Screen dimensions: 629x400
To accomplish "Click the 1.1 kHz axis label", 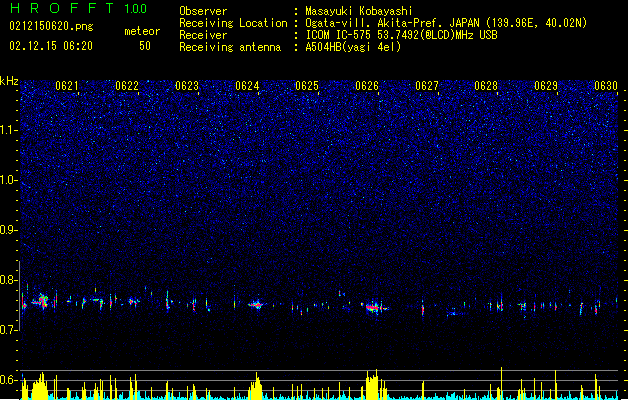I will point(8,130).
